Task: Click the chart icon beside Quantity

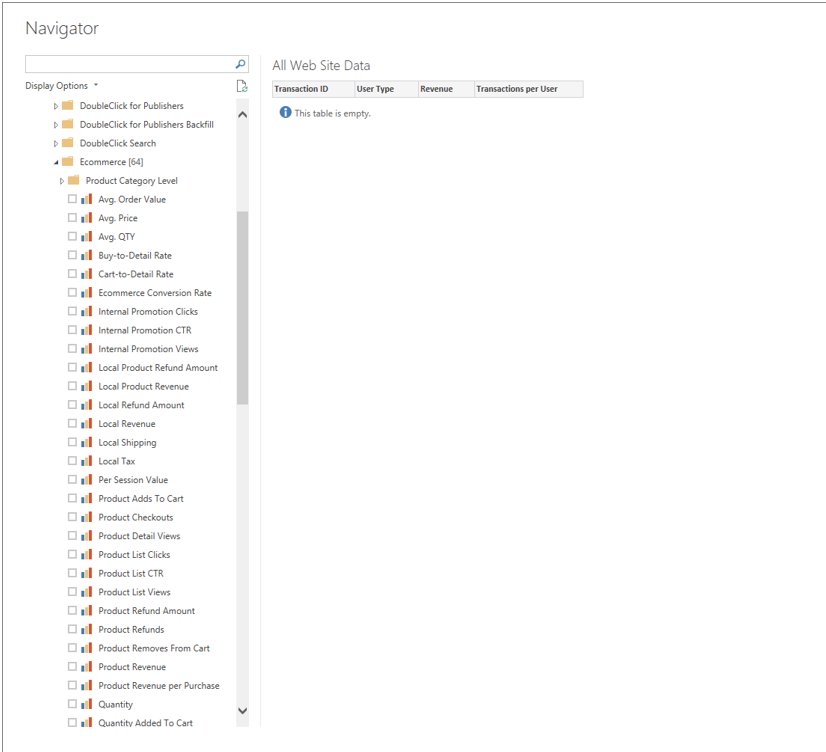Action: (x=86, y=704)
